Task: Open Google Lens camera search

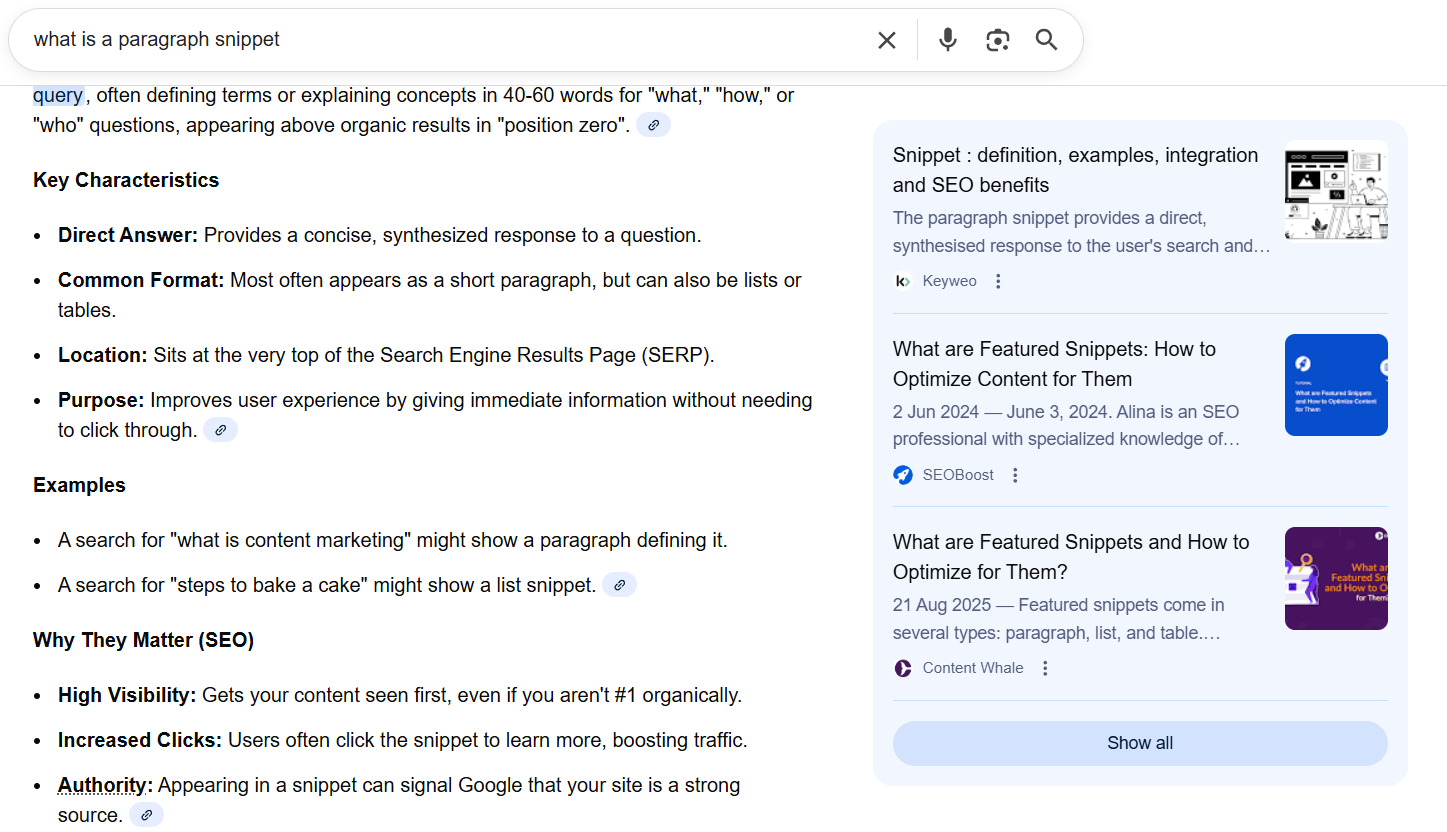Action: pyautogui.click(x=997, y=40)
